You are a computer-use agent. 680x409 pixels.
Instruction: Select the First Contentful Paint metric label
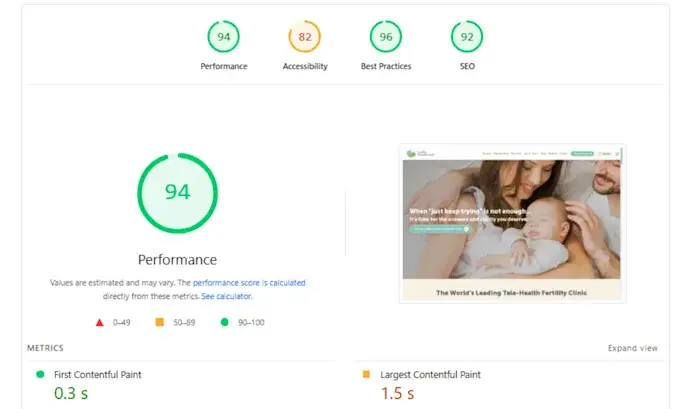click(x=98, y=375)
